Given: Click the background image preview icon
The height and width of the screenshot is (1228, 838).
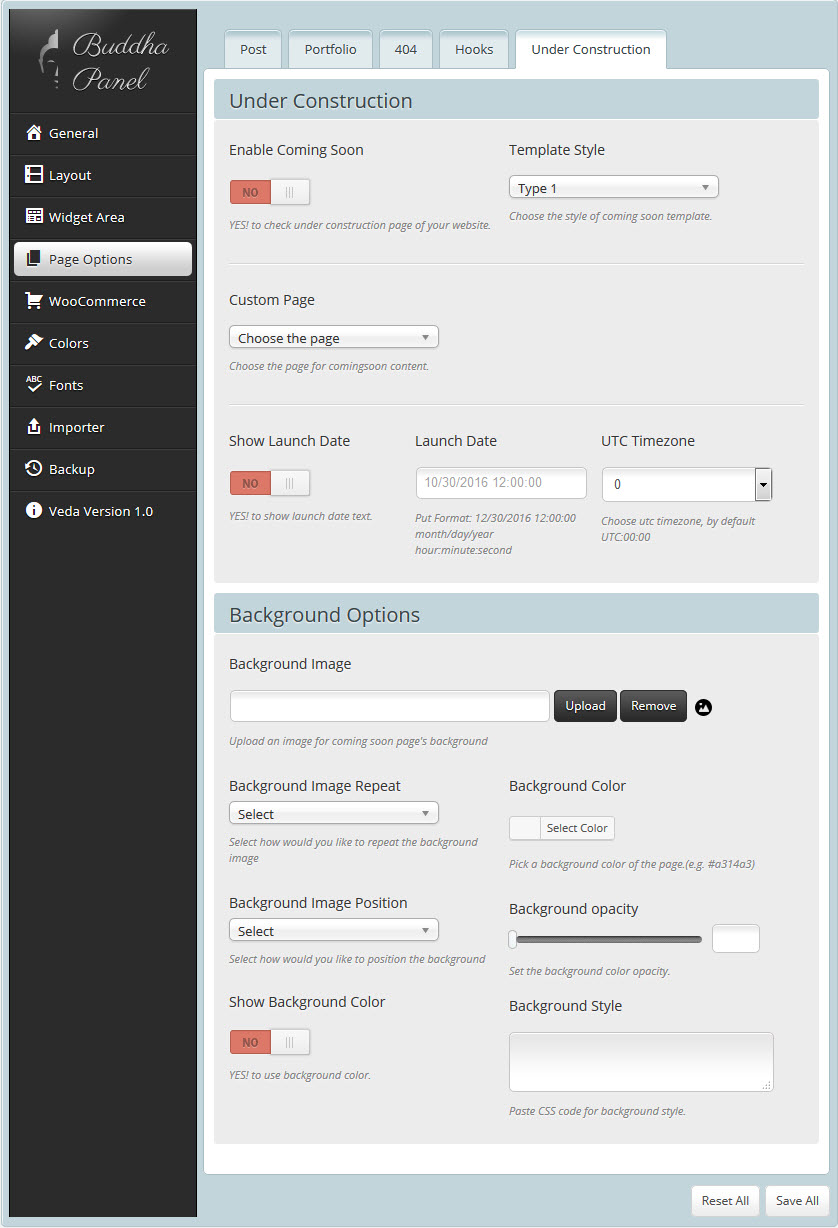Looking at the screenshot, I should point(703,707).
